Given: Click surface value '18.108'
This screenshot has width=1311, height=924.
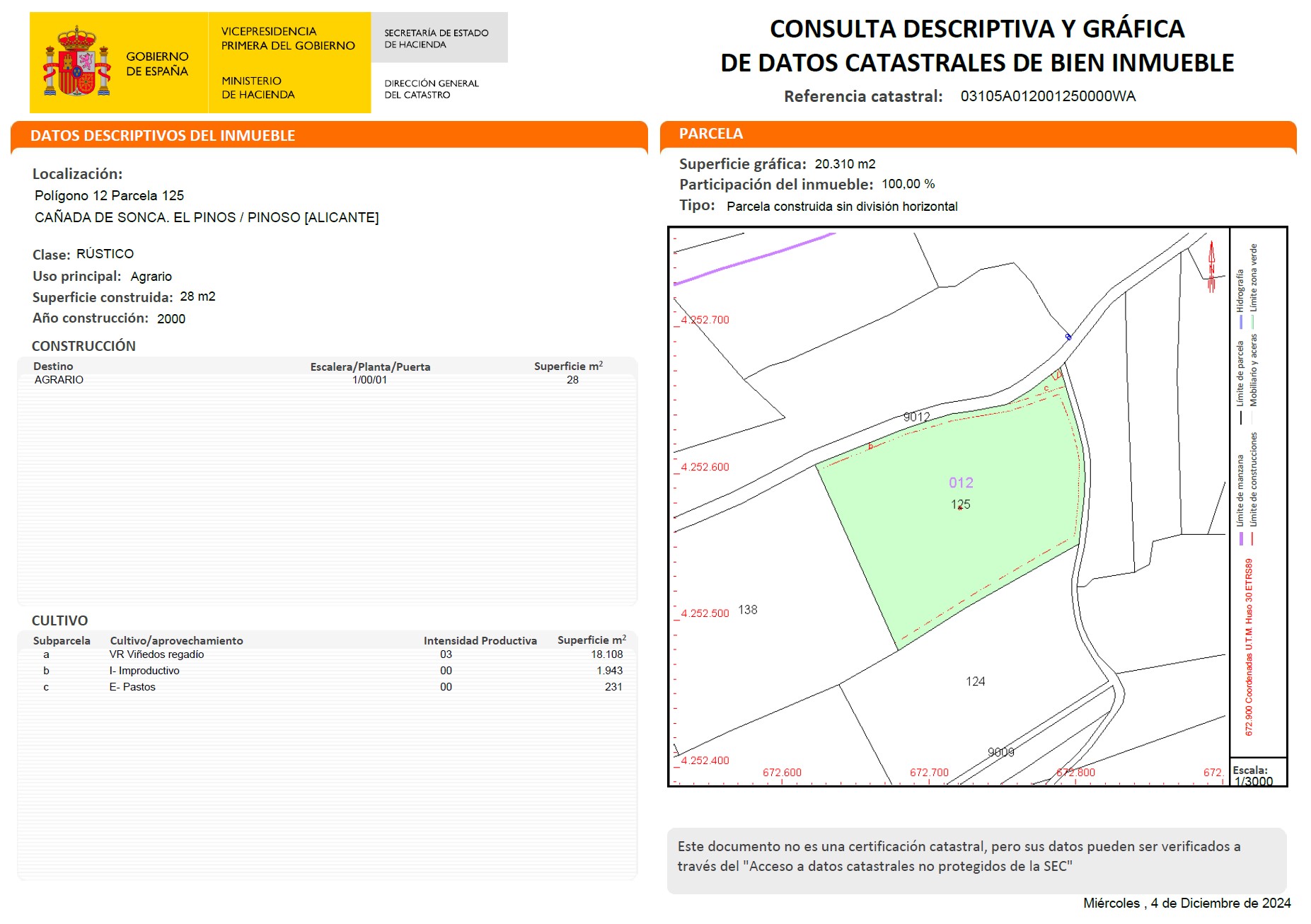Looking at the screenshot, I should tap(607, 654).
